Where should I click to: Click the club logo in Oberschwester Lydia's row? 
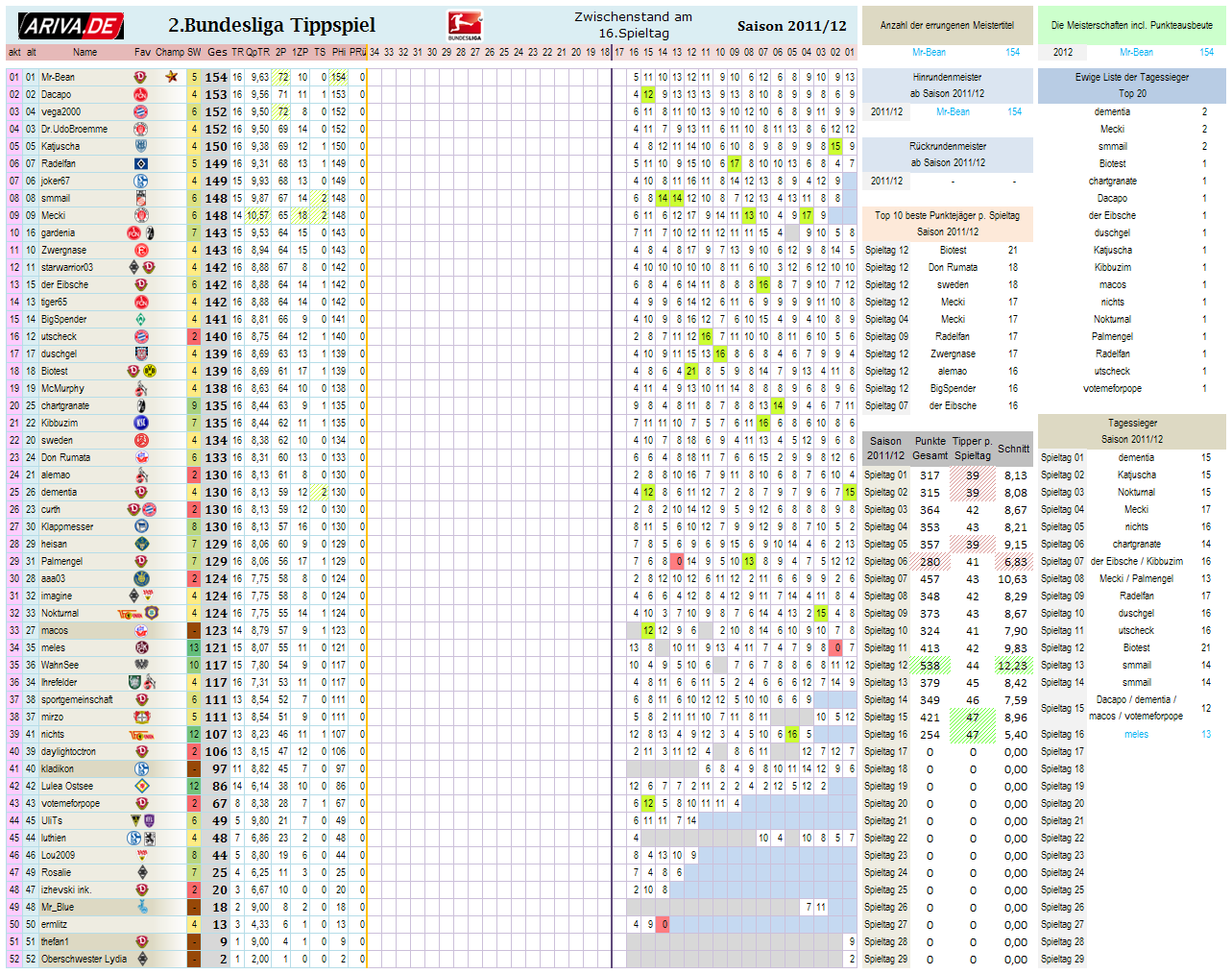pyautogui.click(x=142, y=959)
